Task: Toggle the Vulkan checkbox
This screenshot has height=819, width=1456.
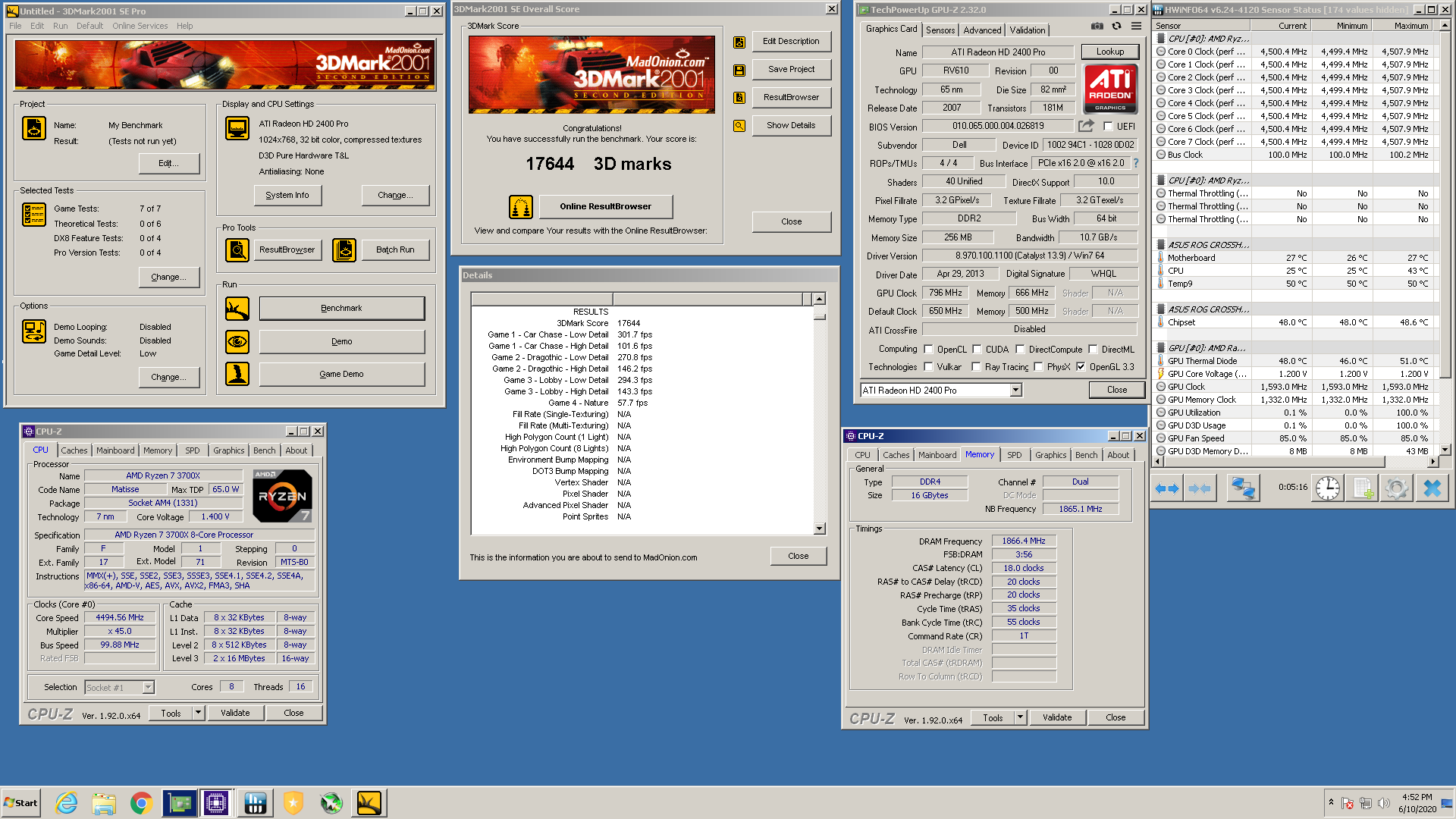Action: (928, 367)
